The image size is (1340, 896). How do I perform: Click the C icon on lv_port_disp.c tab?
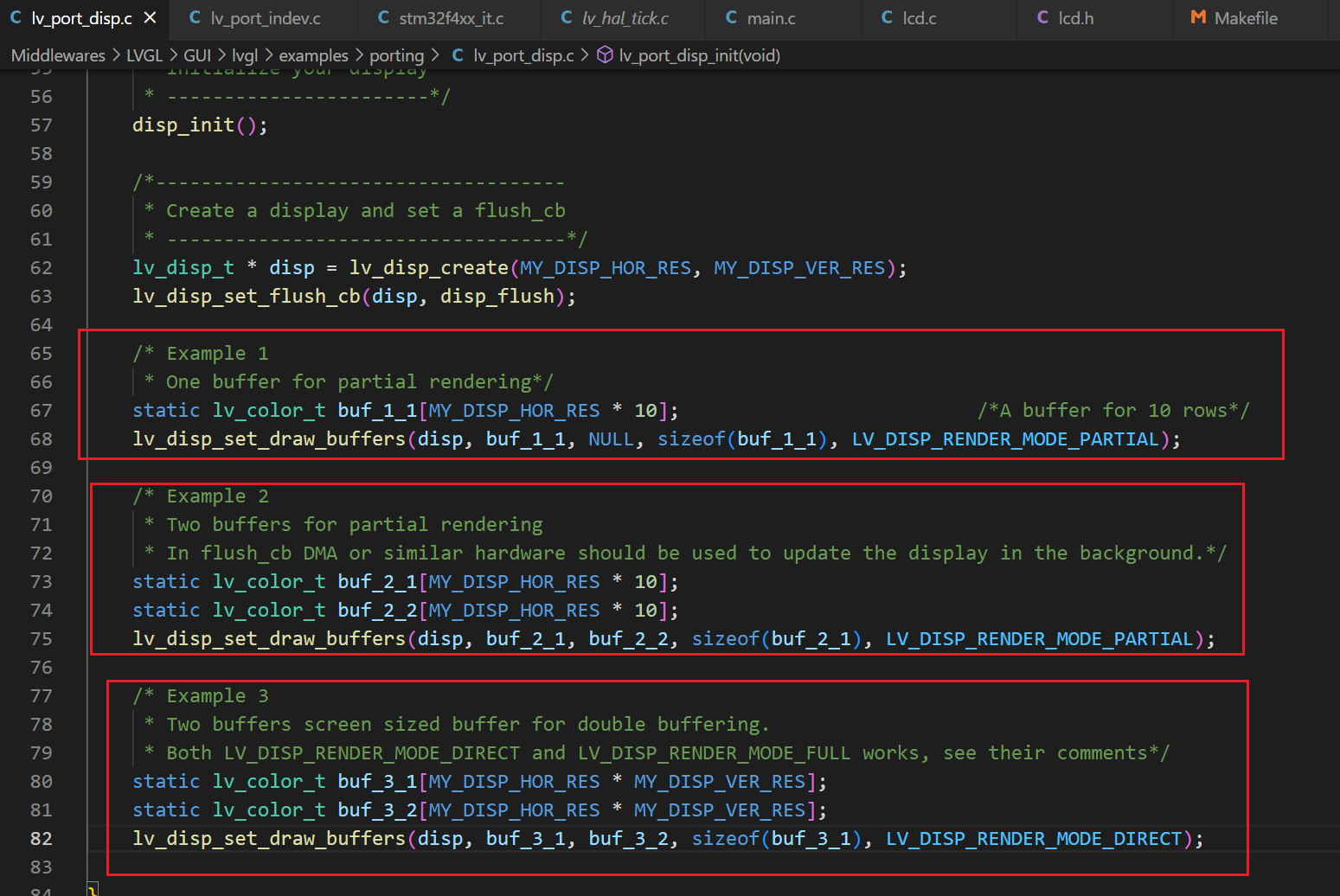[x=16, y=17]
